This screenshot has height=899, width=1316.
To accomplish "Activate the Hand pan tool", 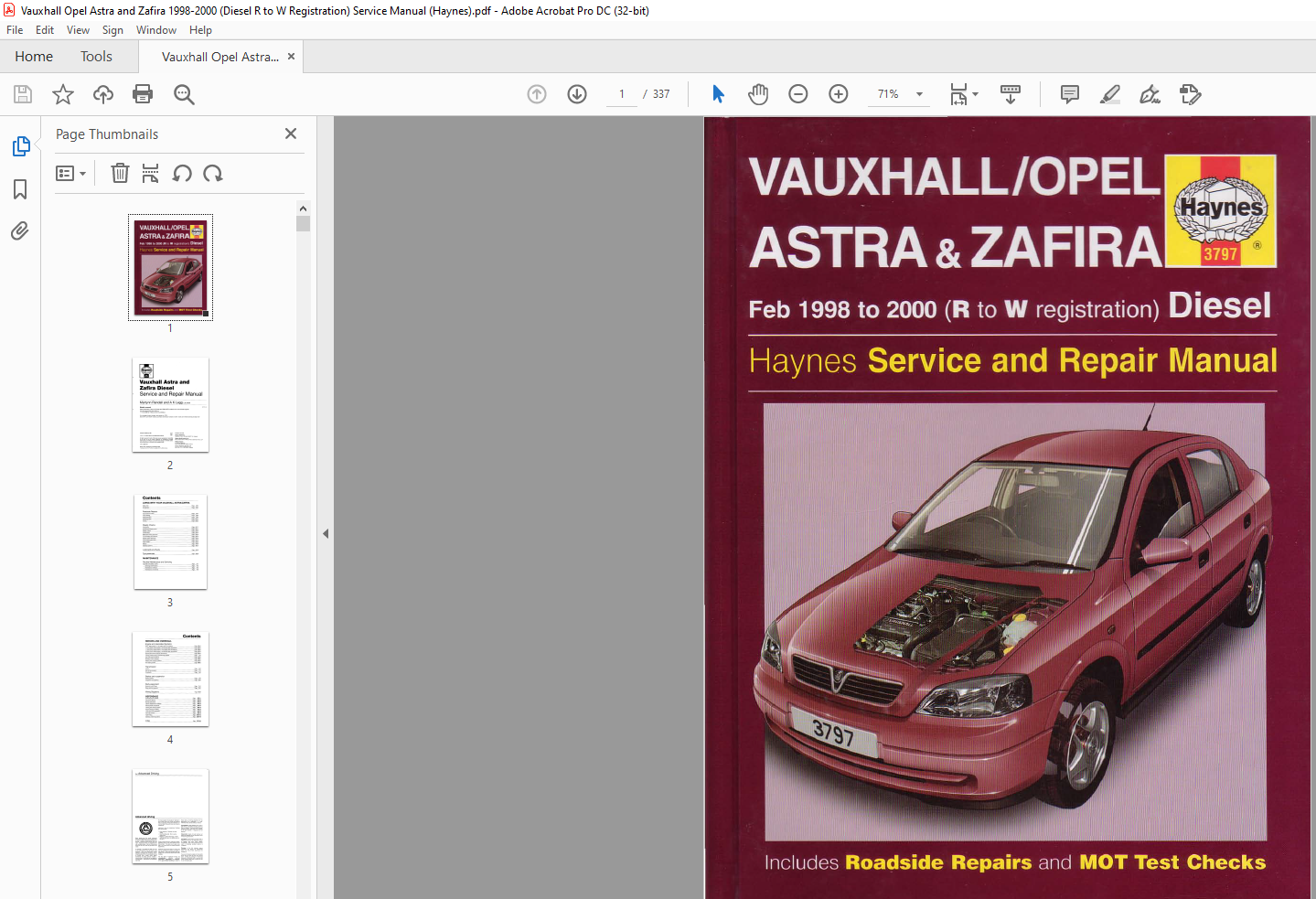I will coord(758,94).
